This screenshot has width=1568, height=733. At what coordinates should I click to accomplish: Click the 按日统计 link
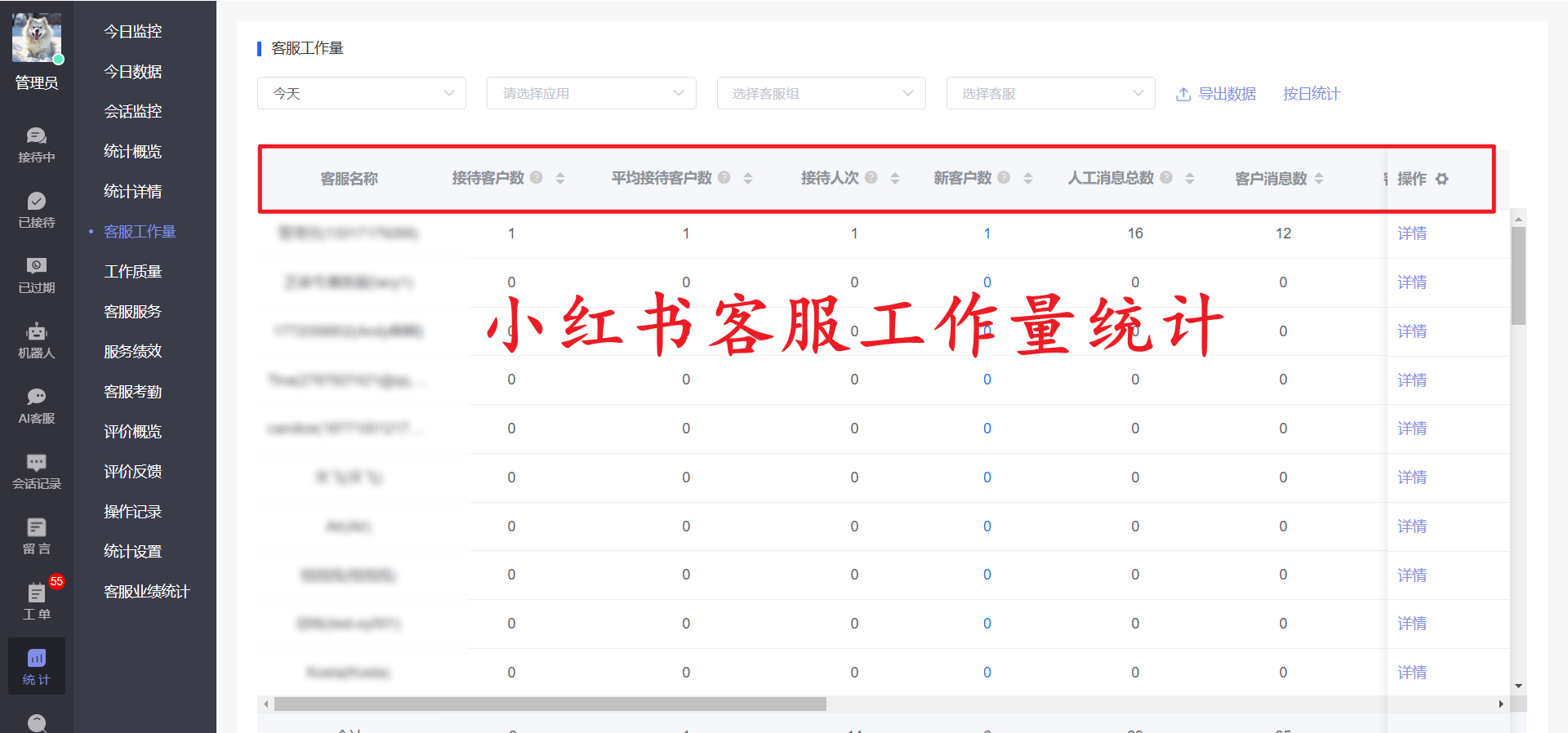pyautogui.click(x=1312, y=94)
